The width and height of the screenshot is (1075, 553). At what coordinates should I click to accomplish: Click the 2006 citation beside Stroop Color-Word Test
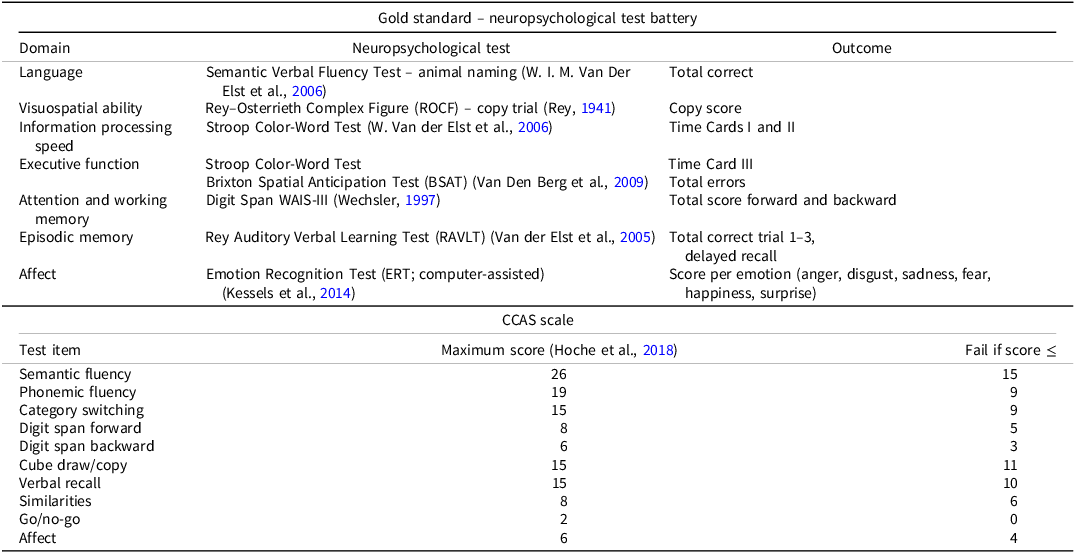coord(535,127)
